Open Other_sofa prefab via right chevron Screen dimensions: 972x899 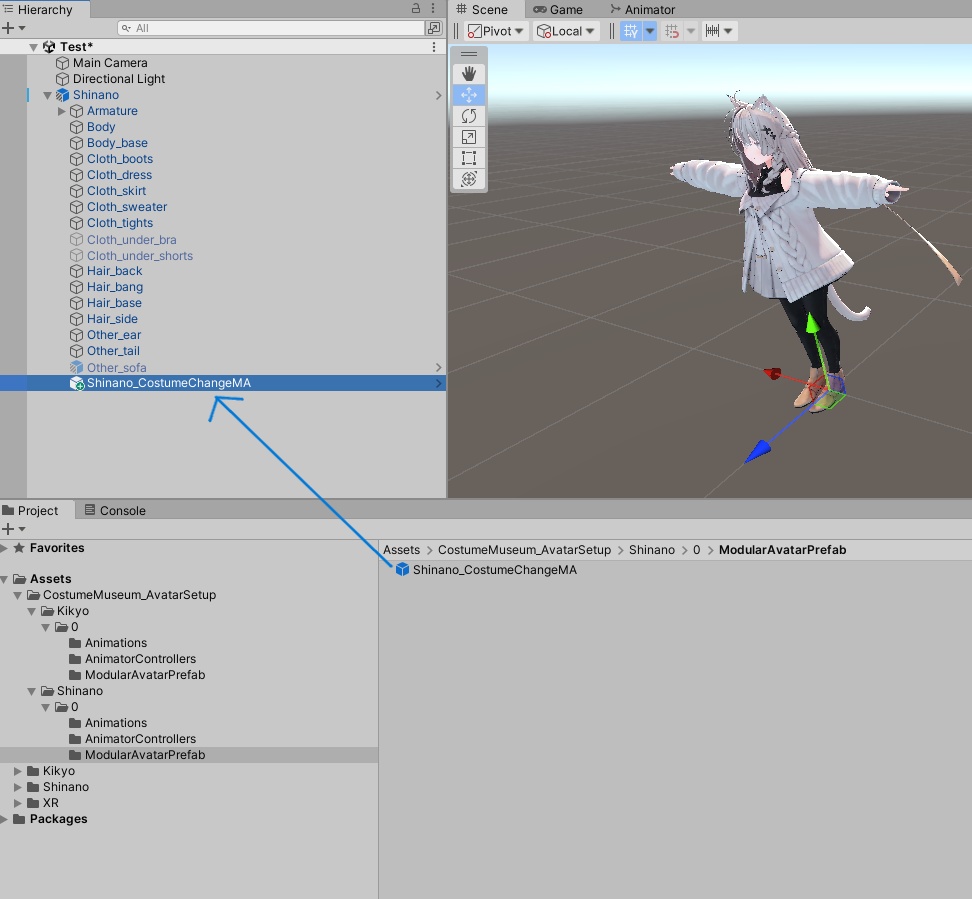point(438,367)
